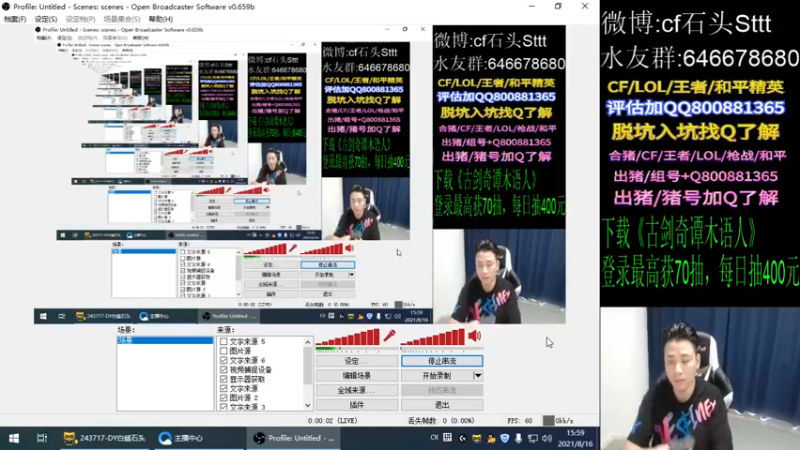
Task: Stop streaming with 停止串流
Action: pyautogui.click(x=442, y=361)
